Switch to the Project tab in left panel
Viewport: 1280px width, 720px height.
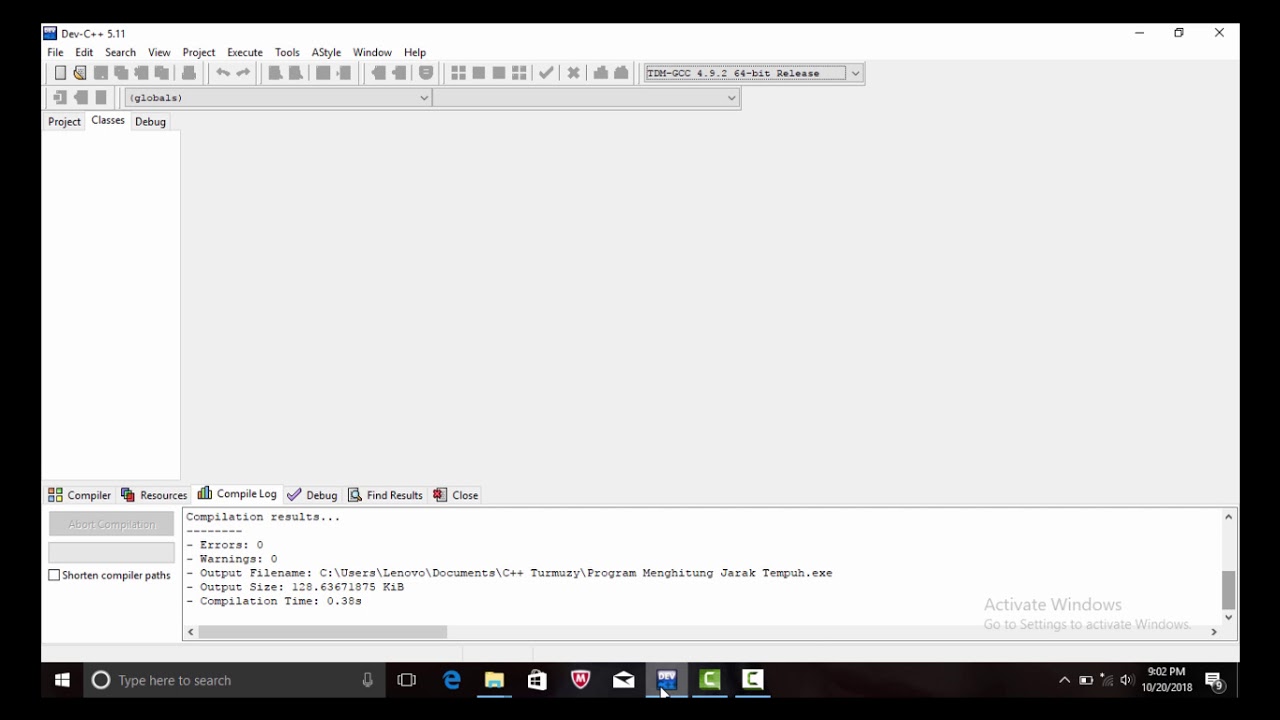[x=64, y=121]
